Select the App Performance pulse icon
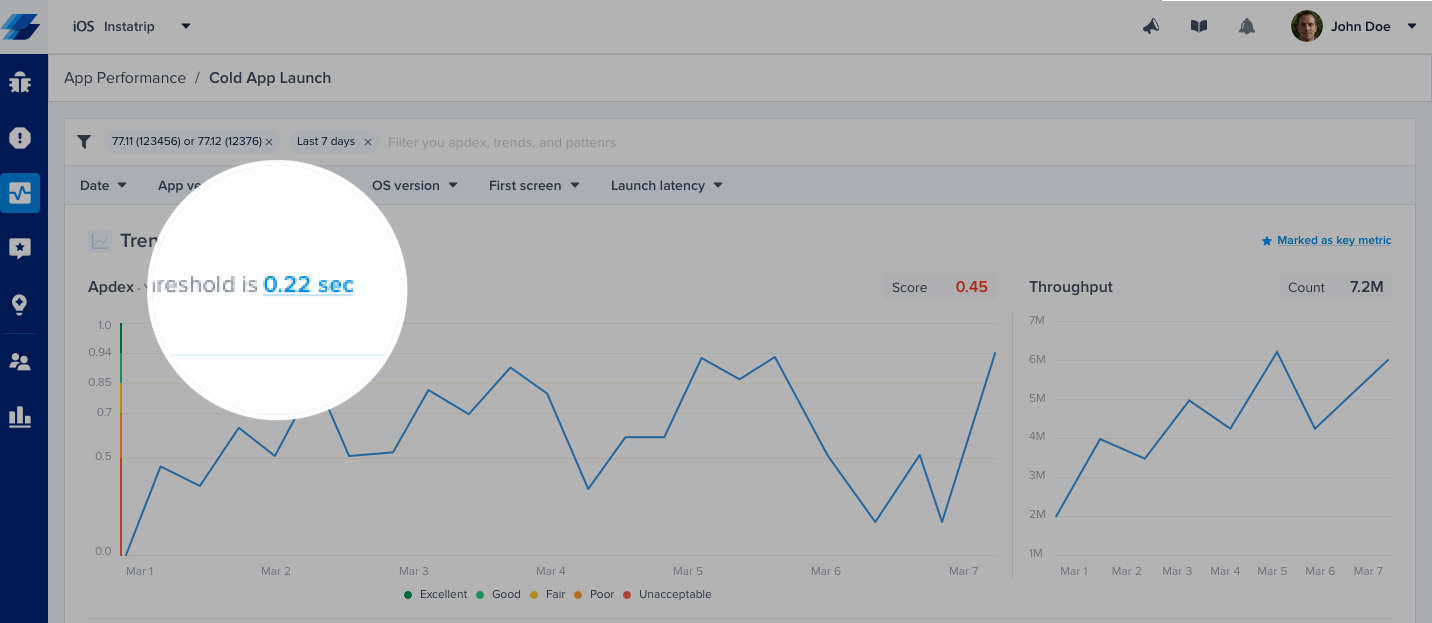 [20, 193]
